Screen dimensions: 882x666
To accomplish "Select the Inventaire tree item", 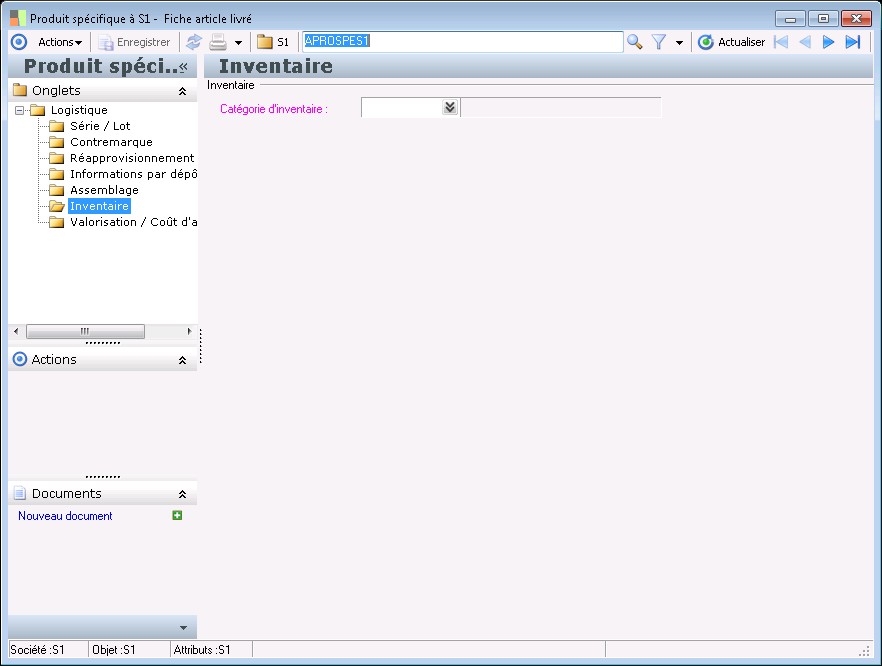I will [x=99, y=206].
